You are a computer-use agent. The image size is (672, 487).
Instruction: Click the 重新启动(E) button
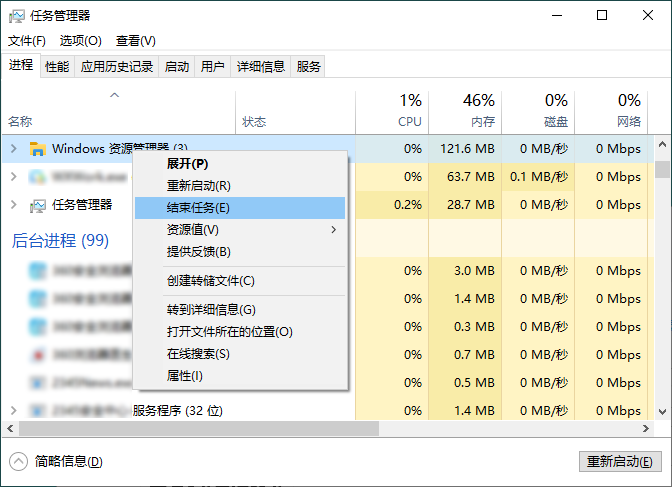[620, 462]
